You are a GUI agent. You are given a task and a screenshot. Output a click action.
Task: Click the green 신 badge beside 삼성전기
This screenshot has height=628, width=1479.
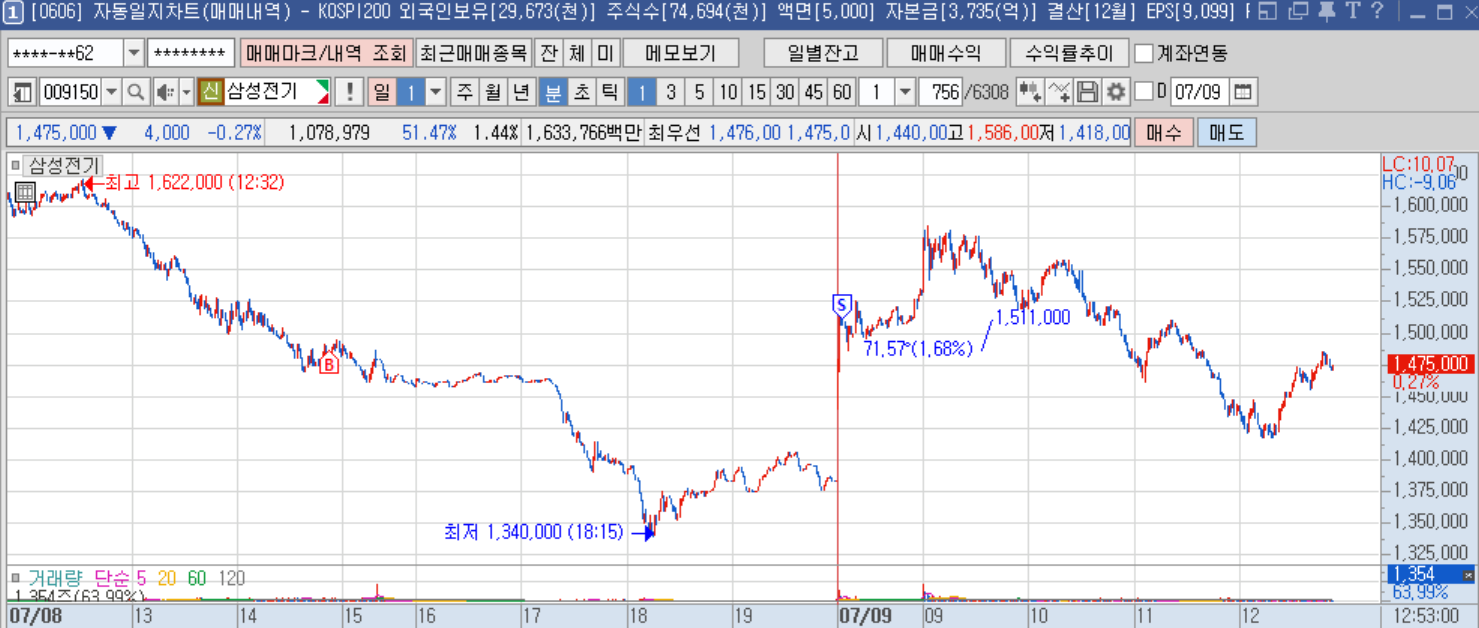click(x=210, y=93)
